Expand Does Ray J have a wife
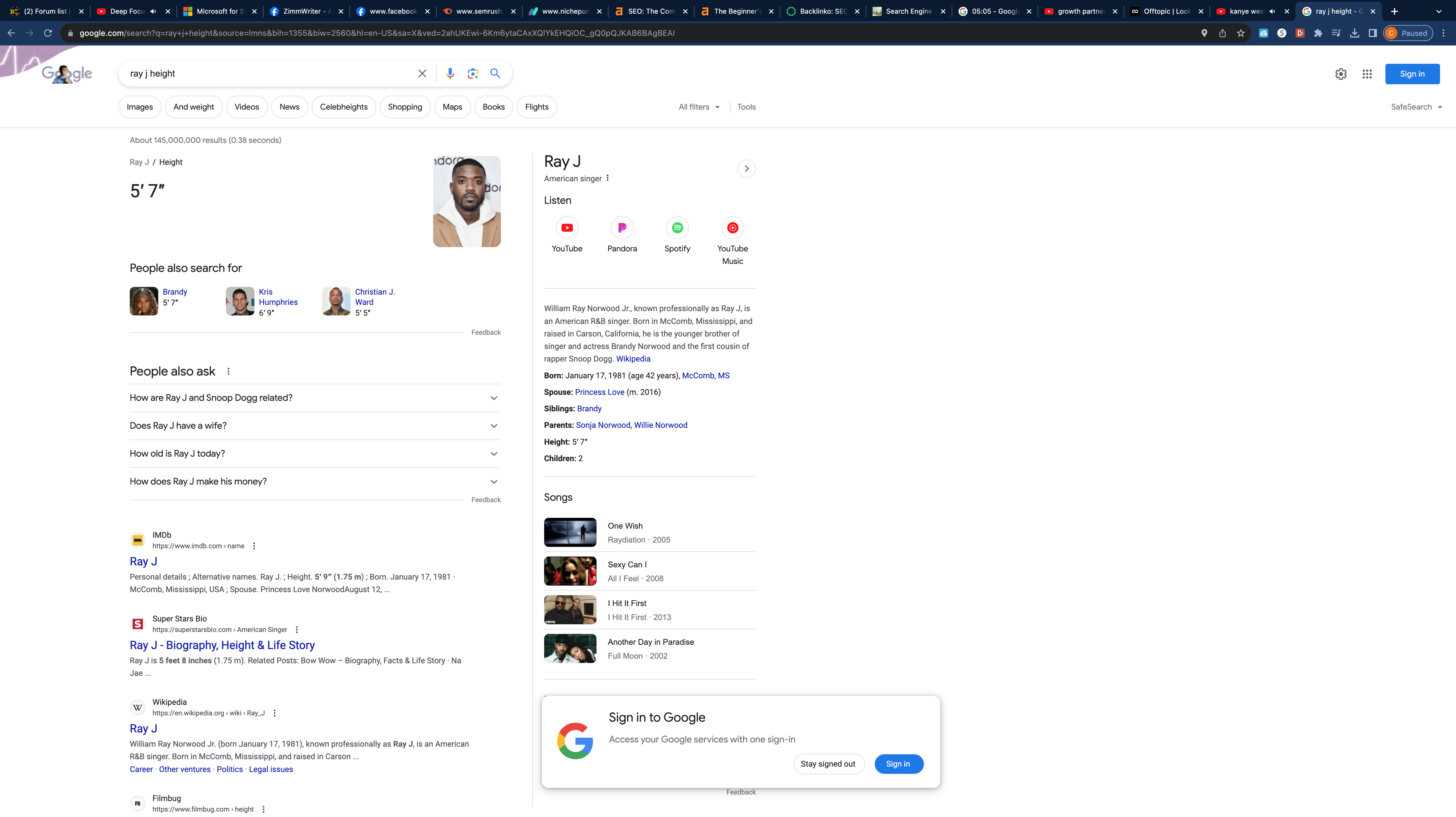This screenshot has width=1456, height=817. tap(315, 426)
